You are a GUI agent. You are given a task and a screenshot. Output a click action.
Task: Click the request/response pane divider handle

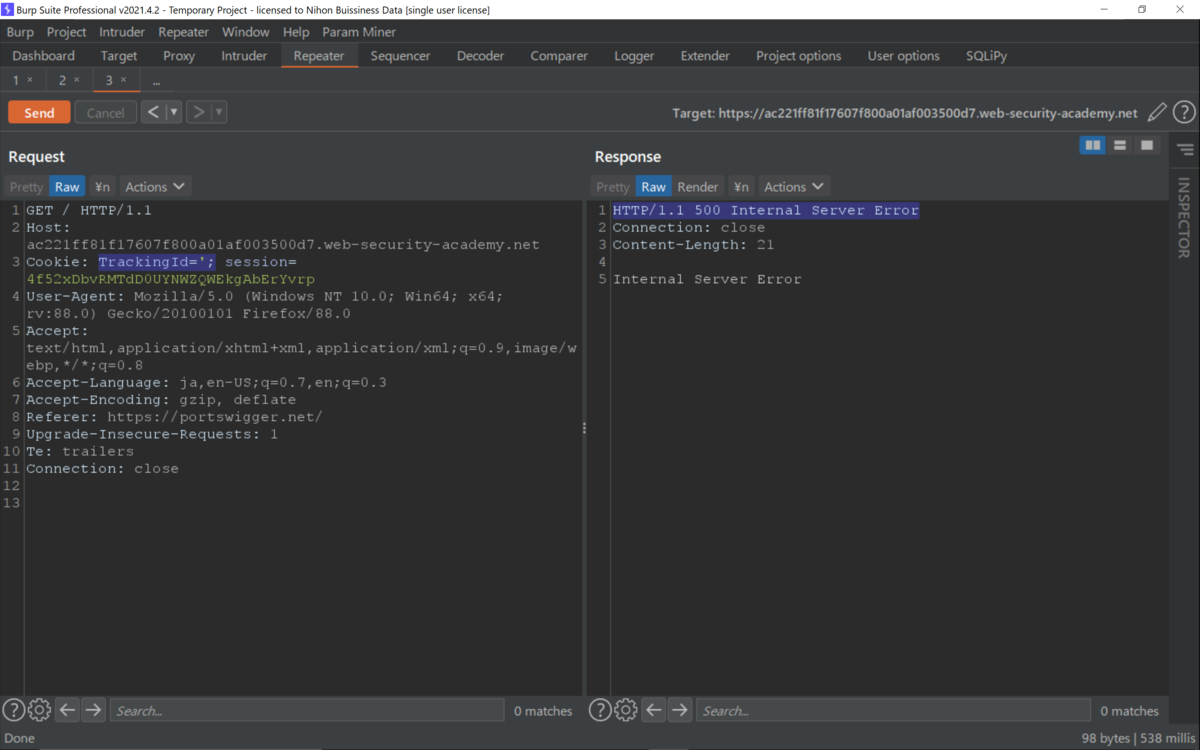[584, 428]
